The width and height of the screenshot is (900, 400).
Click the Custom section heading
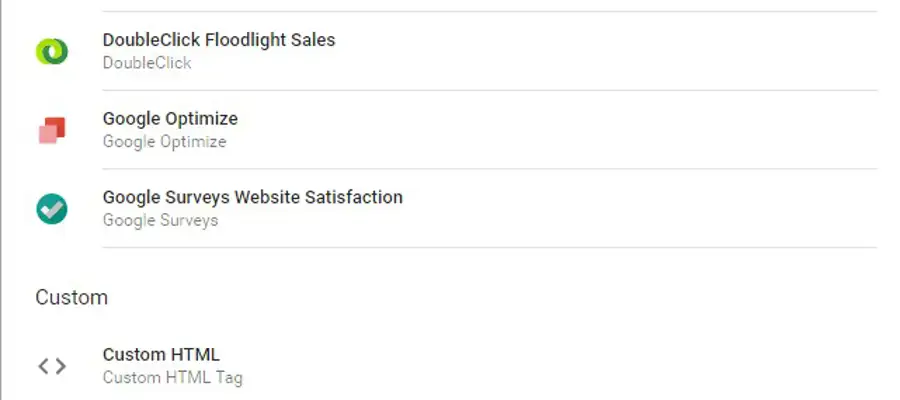(72, 298)
